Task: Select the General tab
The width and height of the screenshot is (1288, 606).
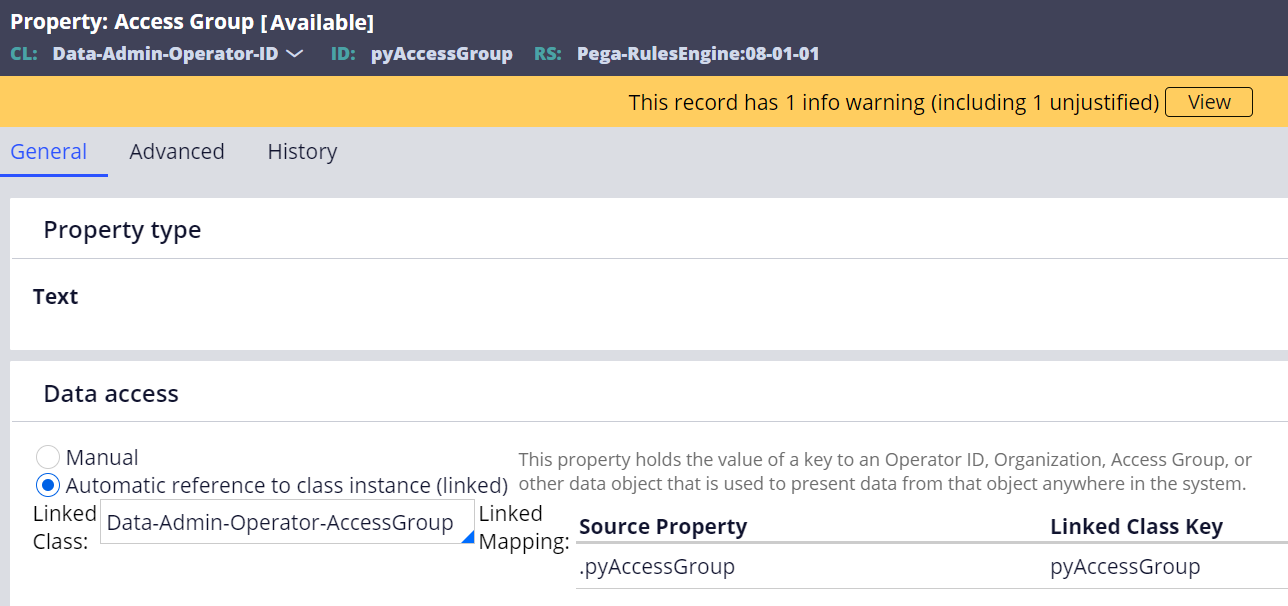Action: 48,151
